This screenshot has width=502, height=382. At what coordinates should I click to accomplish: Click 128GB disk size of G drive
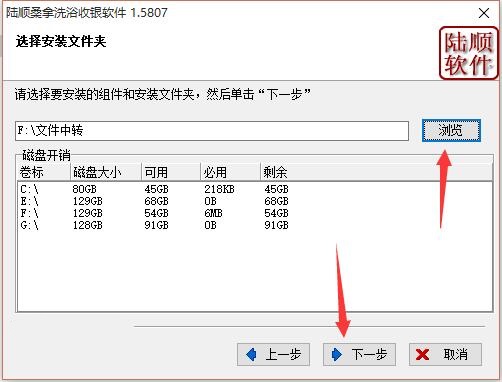(x=88, y=225)
